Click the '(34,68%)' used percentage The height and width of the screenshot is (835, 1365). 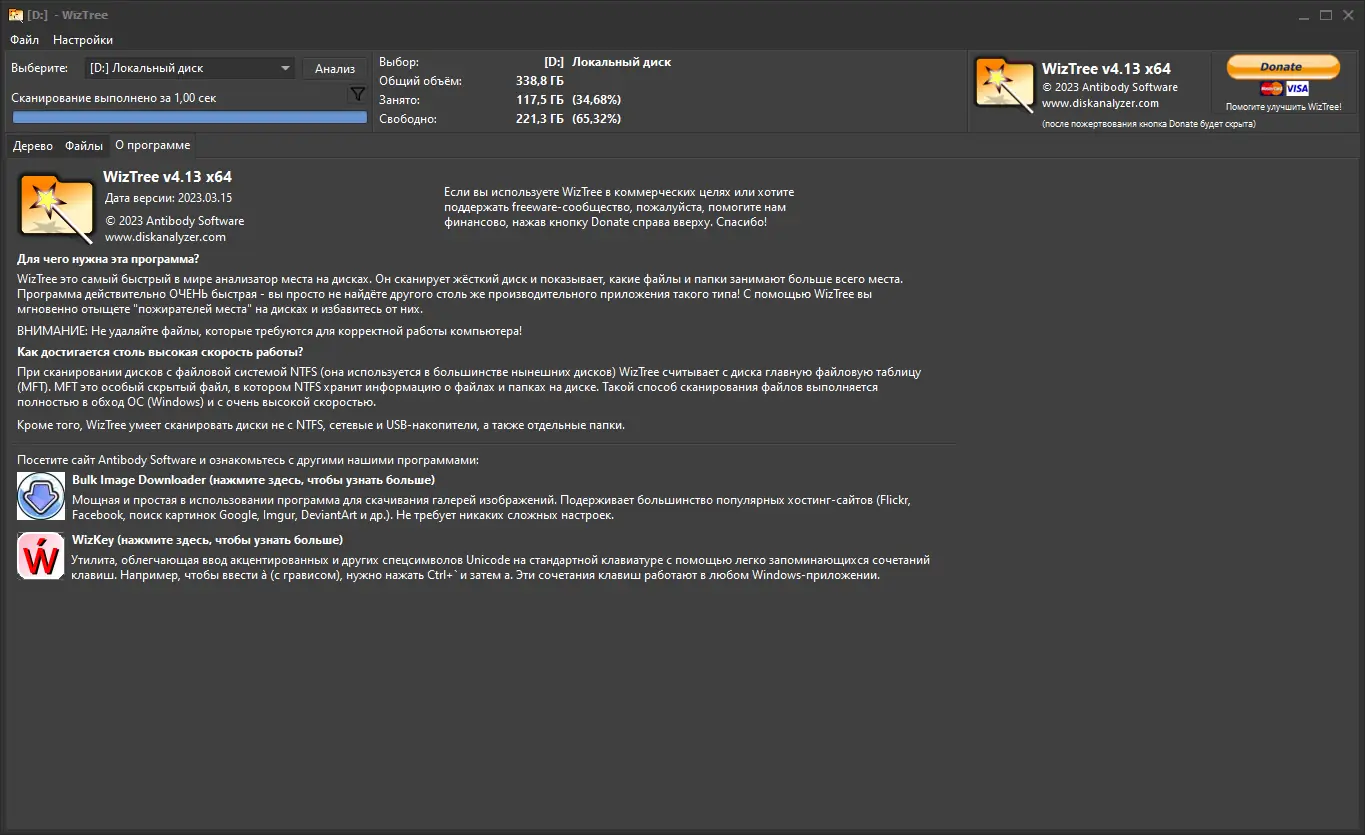(x=596, y=100)
